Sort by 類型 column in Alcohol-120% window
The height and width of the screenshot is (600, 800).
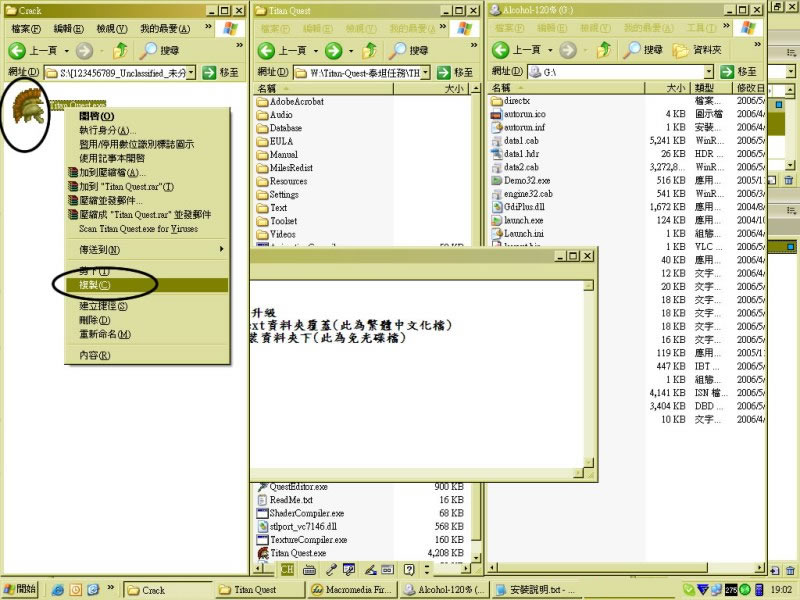point(711,88)
